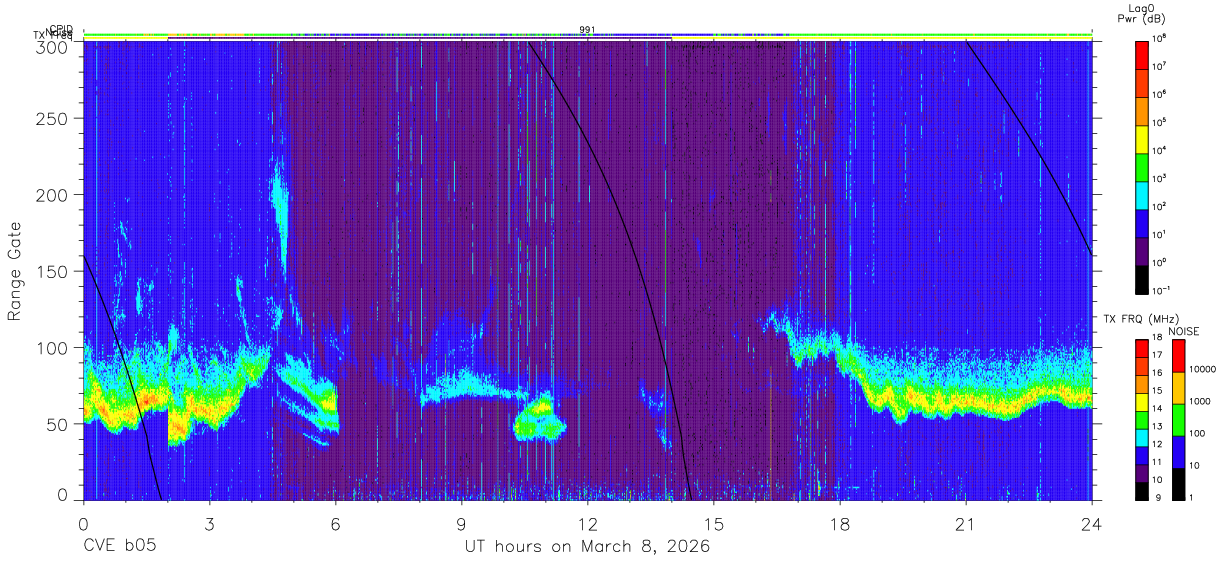
Task: Click the TX FRQ legend value '9'
Action: [x=1158, y=498]
